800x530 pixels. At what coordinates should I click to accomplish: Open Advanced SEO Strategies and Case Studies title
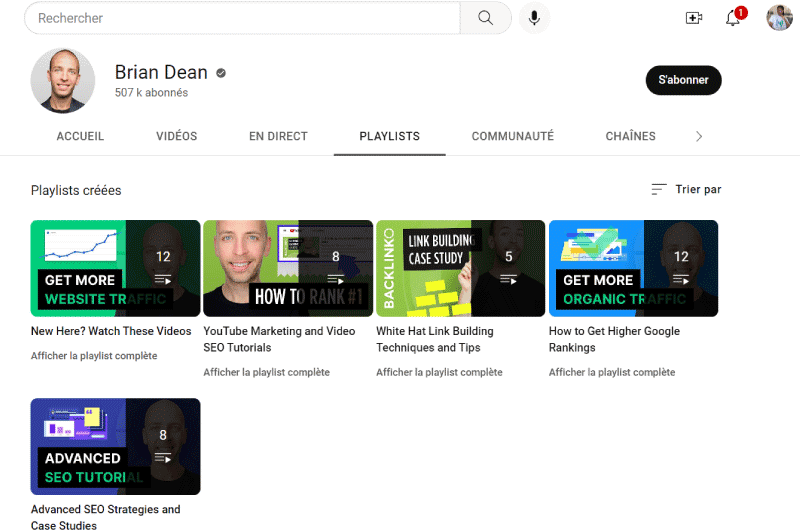[106, 517]
